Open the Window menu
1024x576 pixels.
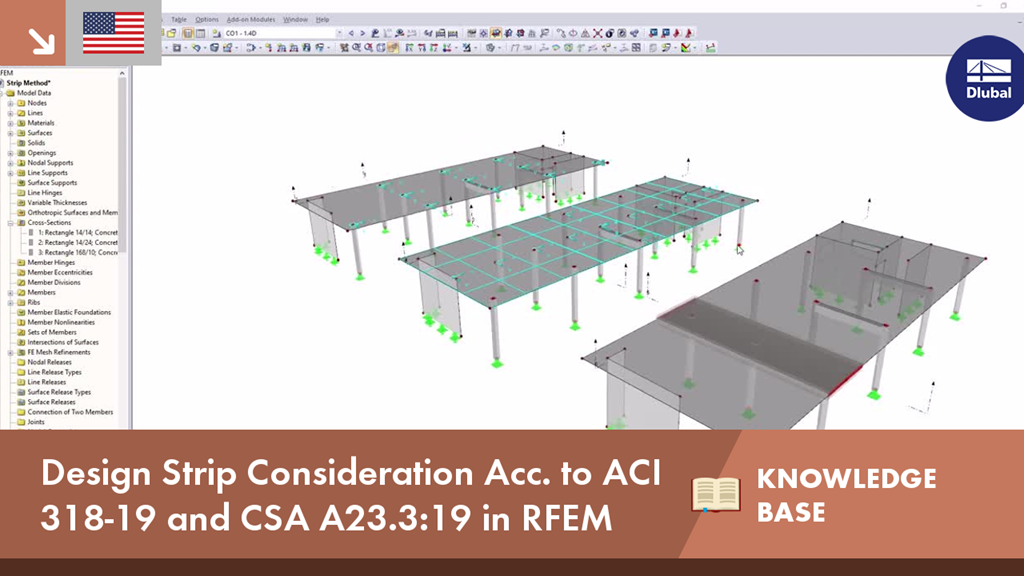pos(295,20)
